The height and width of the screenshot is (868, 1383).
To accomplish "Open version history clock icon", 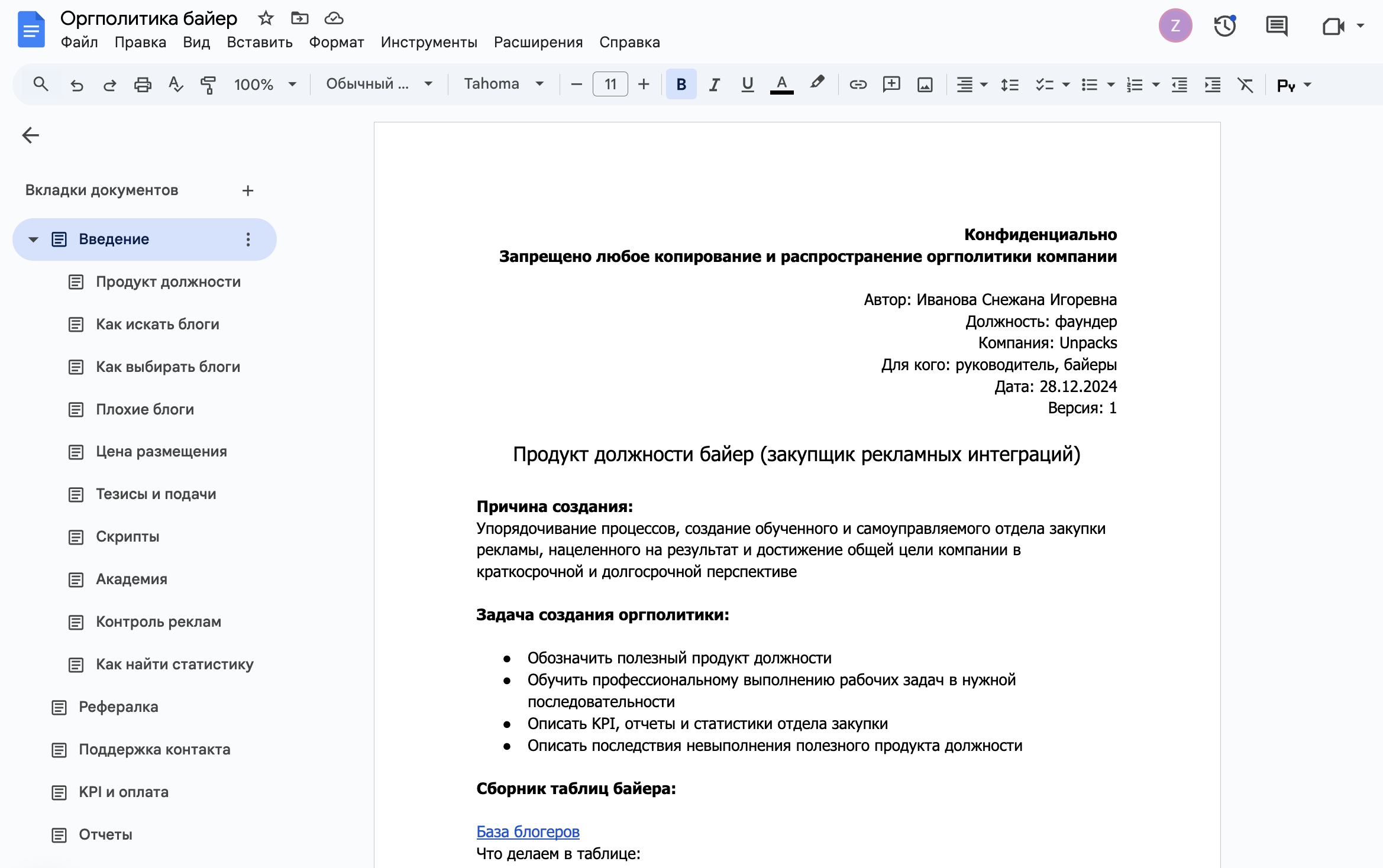I will (1224, 26).
